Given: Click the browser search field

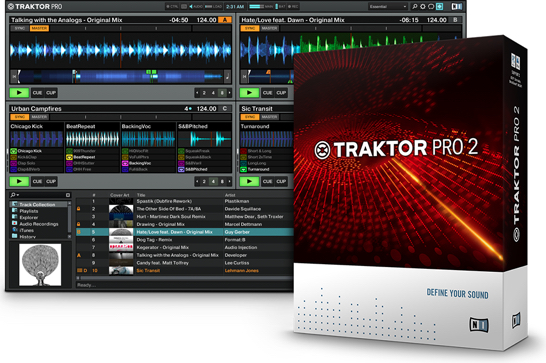Looking at the screenshot, I should point(40,195).
